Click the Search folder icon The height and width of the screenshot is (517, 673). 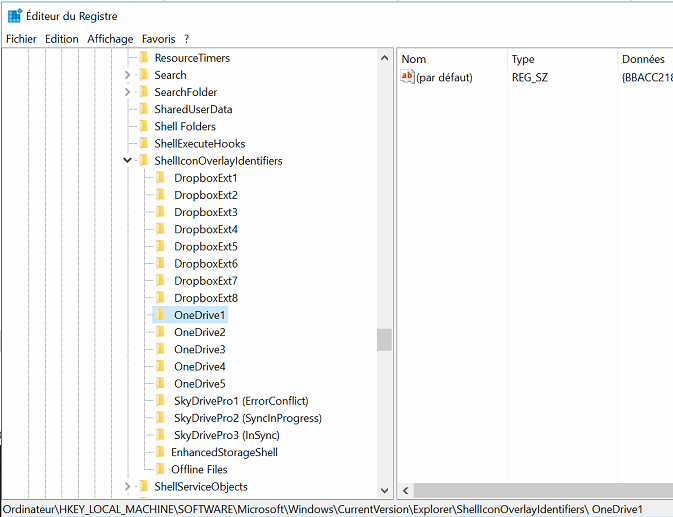(x=144, y=75)
